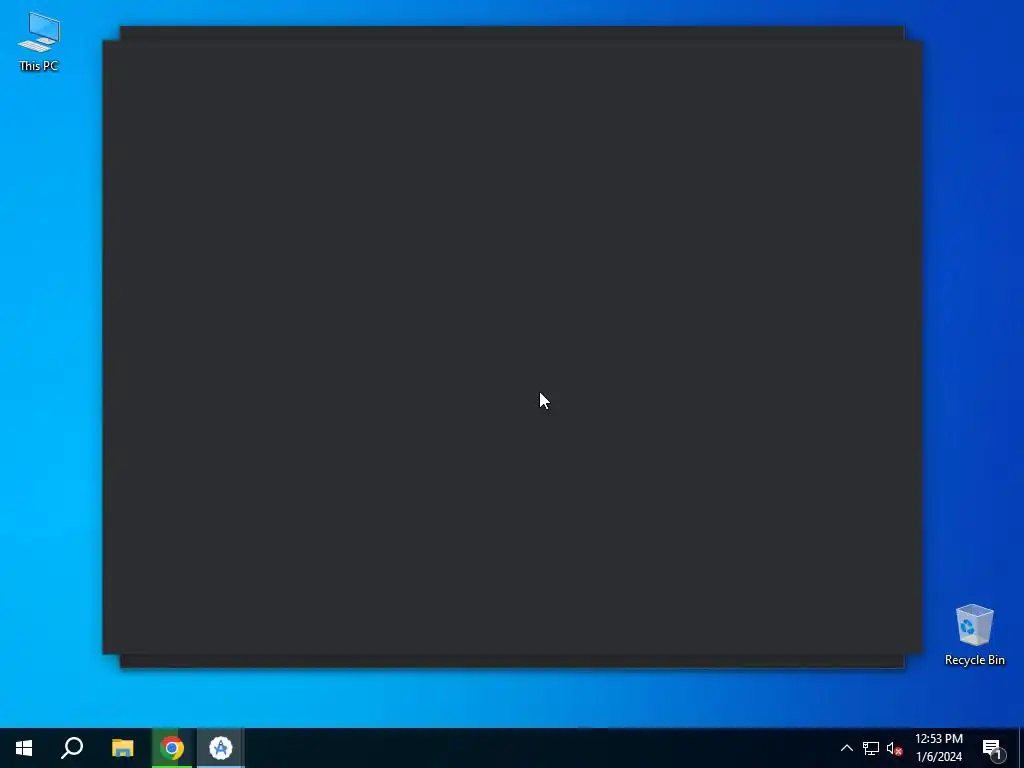Open the Windows Start menu

pyautogui.click(x=24, y=748)
